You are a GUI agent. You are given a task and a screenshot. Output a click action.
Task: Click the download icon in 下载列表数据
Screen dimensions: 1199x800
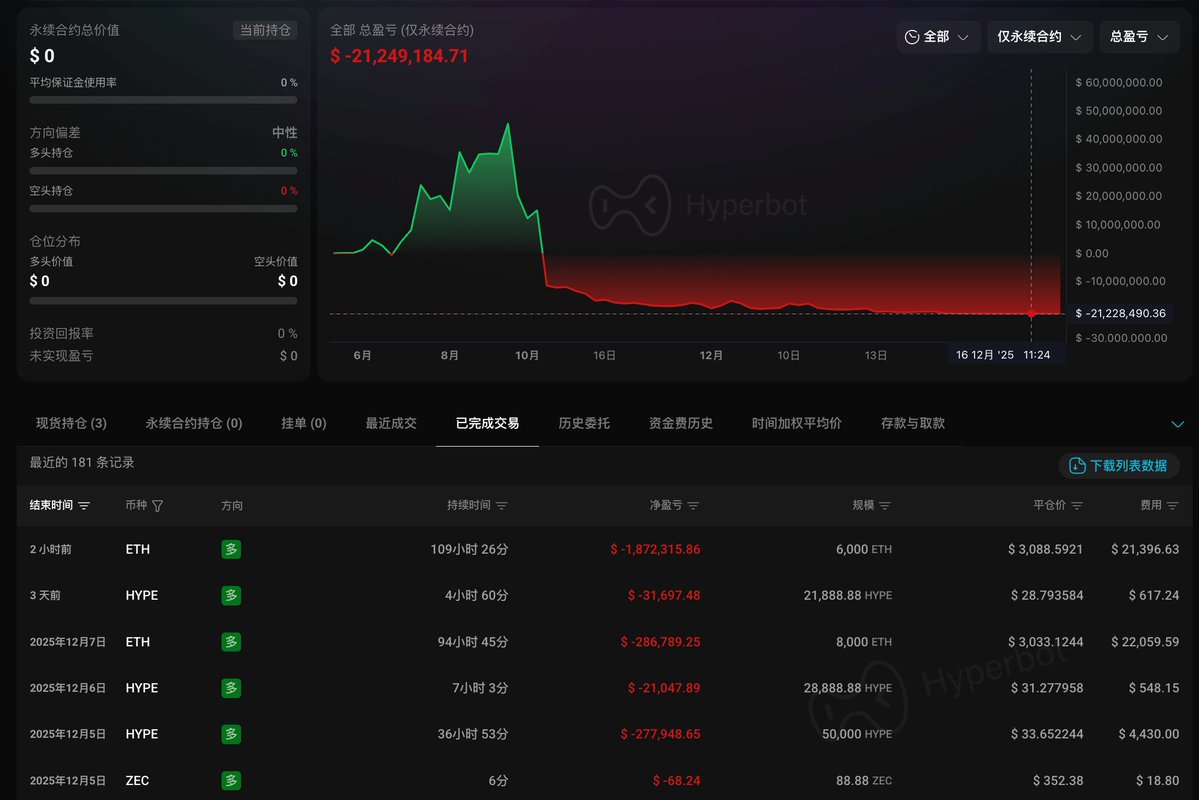[1077, 466]
